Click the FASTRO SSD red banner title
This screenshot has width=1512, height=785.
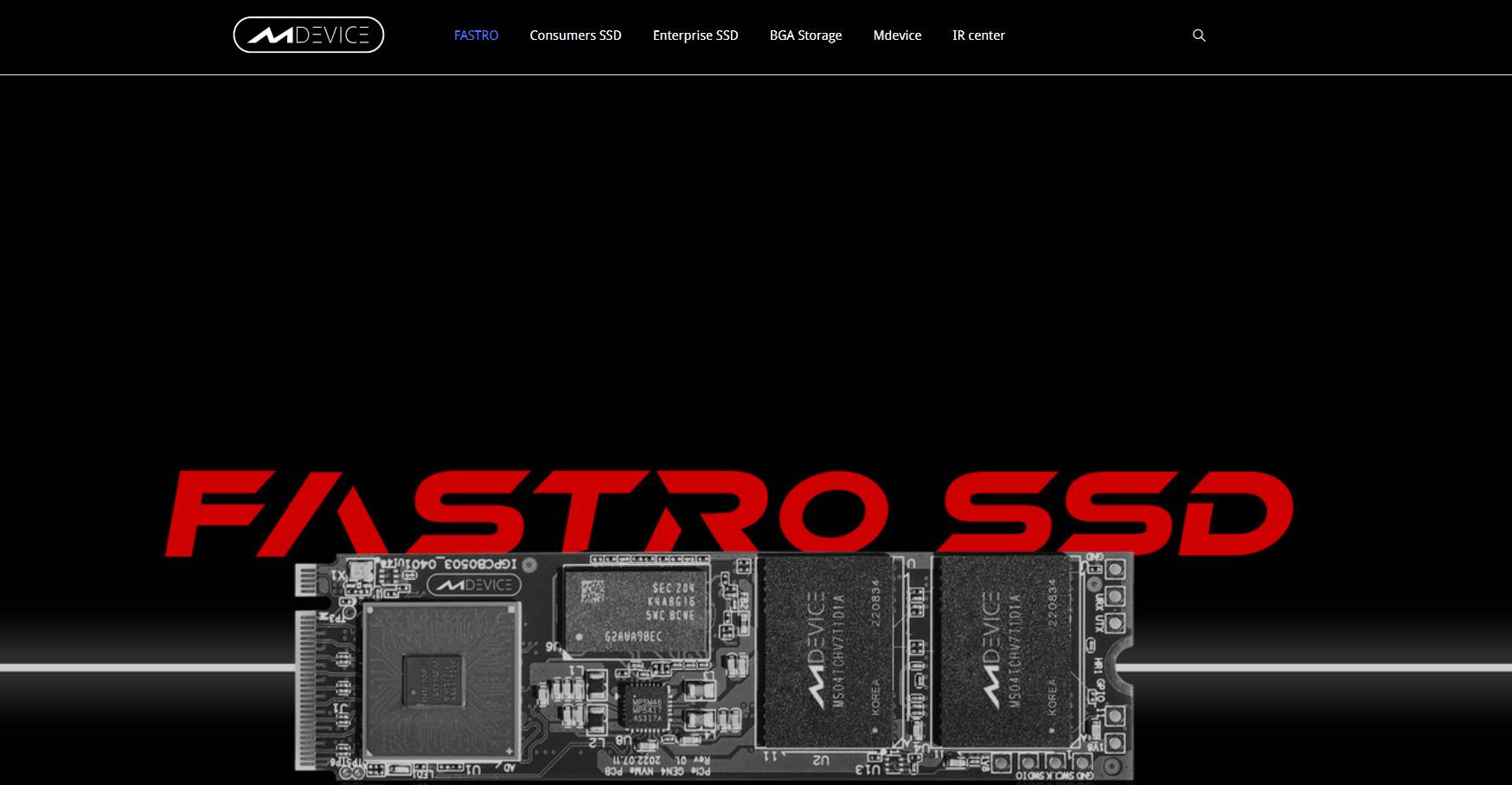729,512
